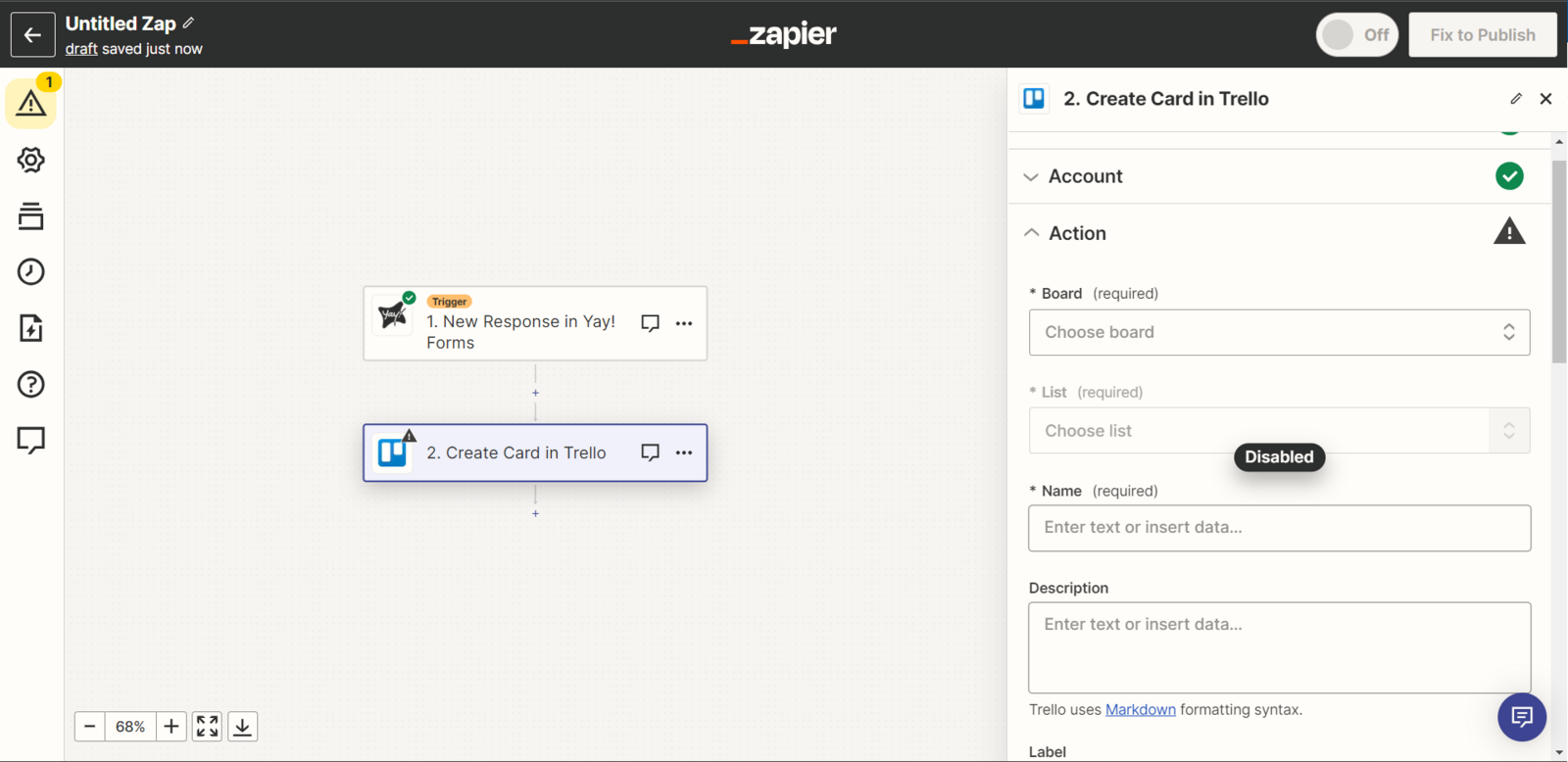Expand the Account section
Viewport: 1568px width, 762px height.
point(1086,176)
